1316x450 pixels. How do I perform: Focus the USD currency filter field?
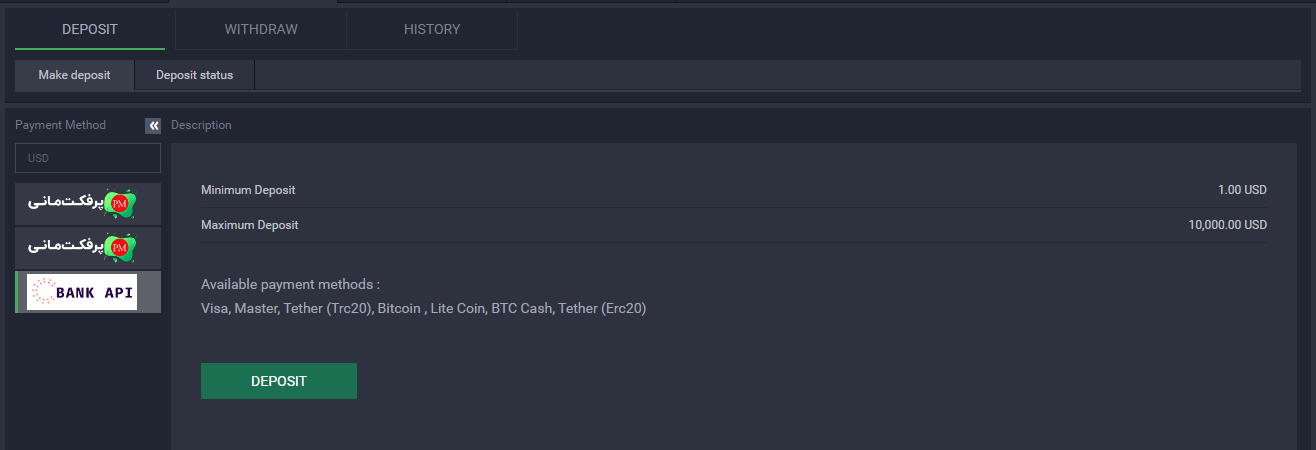tap(88, 158)
